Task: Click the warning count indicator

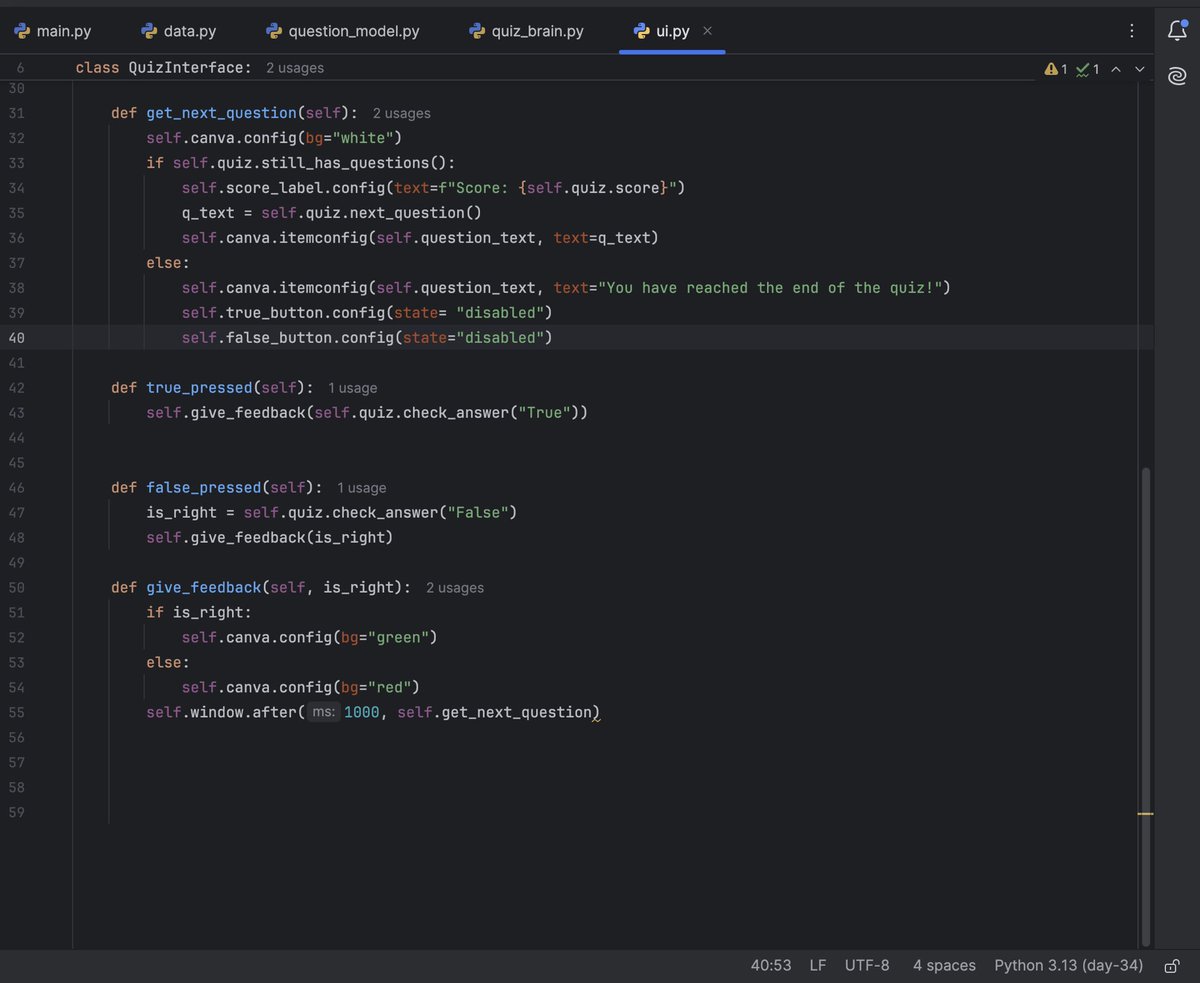Action: pos(1056,69)
